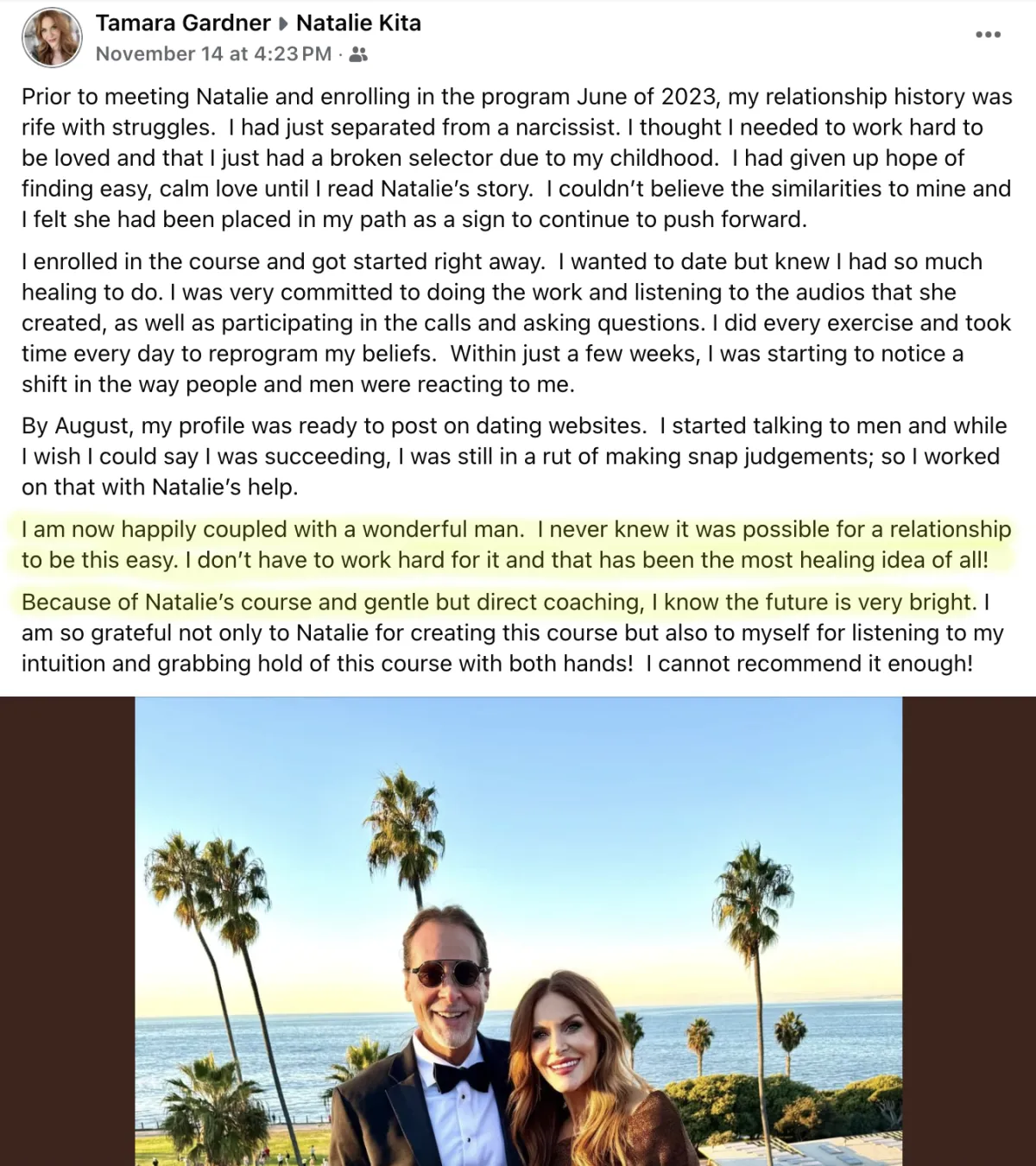Click the friends audience icon beside timestamp

pyautogui.click(x=359, y=54)
